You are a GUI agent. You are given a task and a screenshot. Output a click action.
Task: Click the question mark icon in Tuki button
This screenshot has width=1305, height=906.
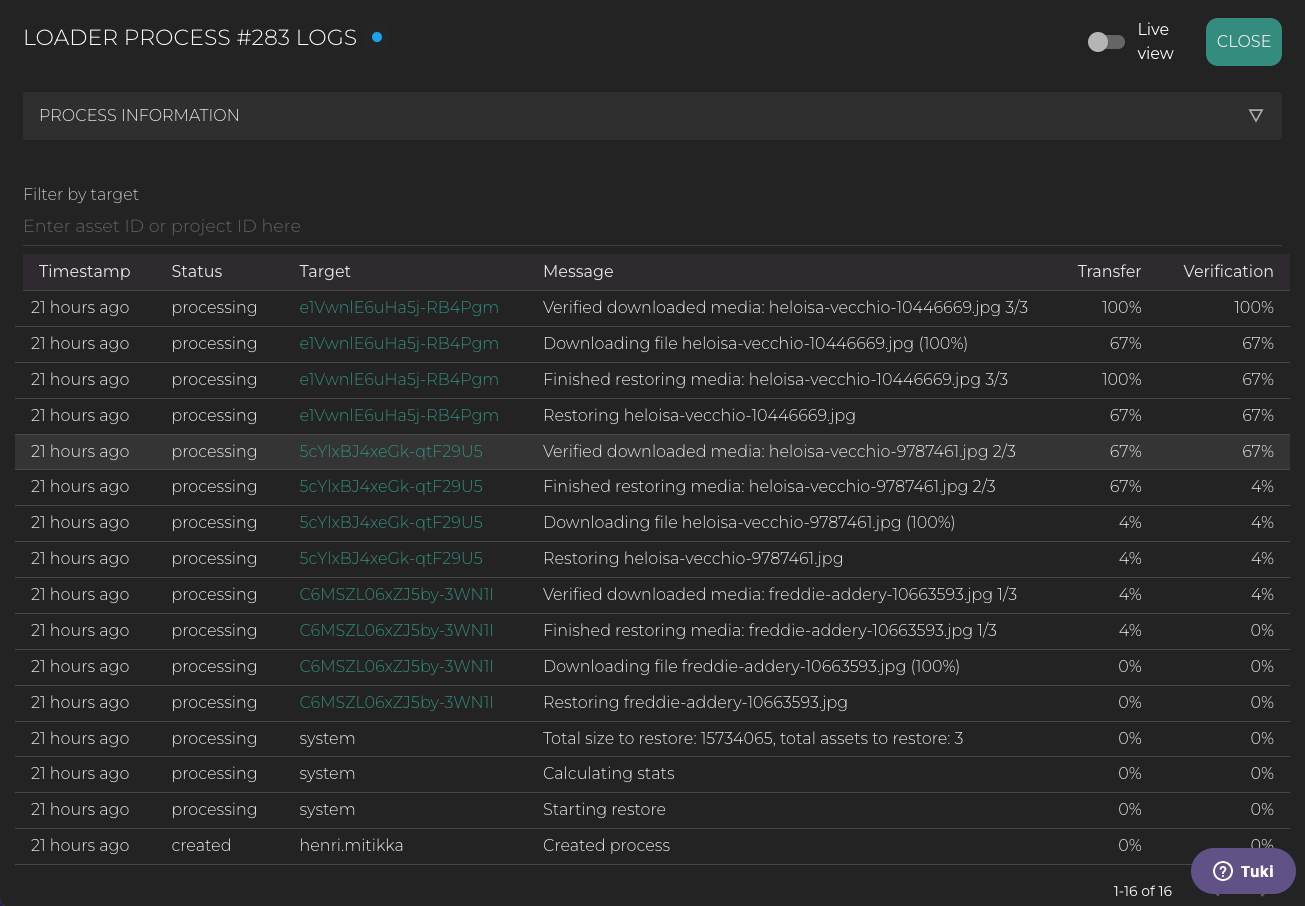pyautogui.click(x=1222, y=871)
